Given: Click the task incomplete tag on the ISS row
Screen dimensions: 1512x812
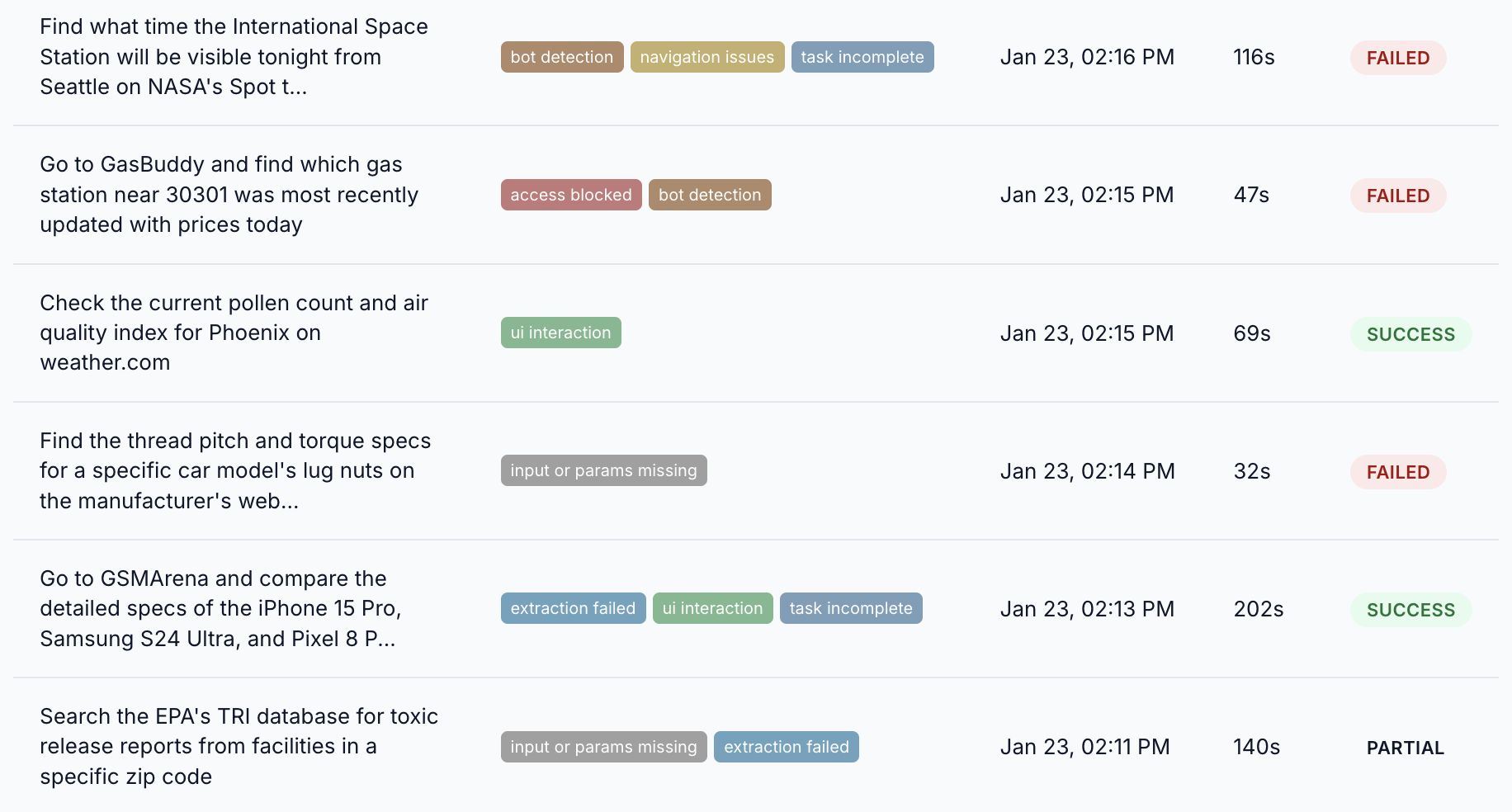Looking at the screenshot, I should click(x=862, y=57).
